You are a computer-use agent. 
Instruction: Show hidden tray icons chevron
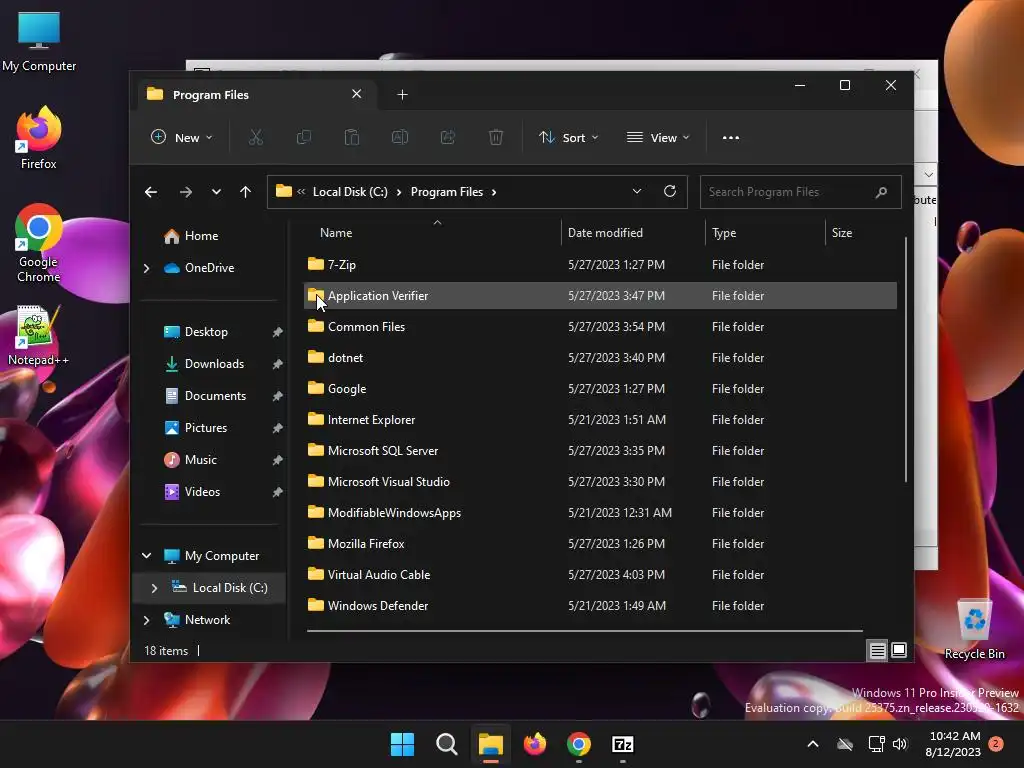pyautogui.click(x=813, y=744)
